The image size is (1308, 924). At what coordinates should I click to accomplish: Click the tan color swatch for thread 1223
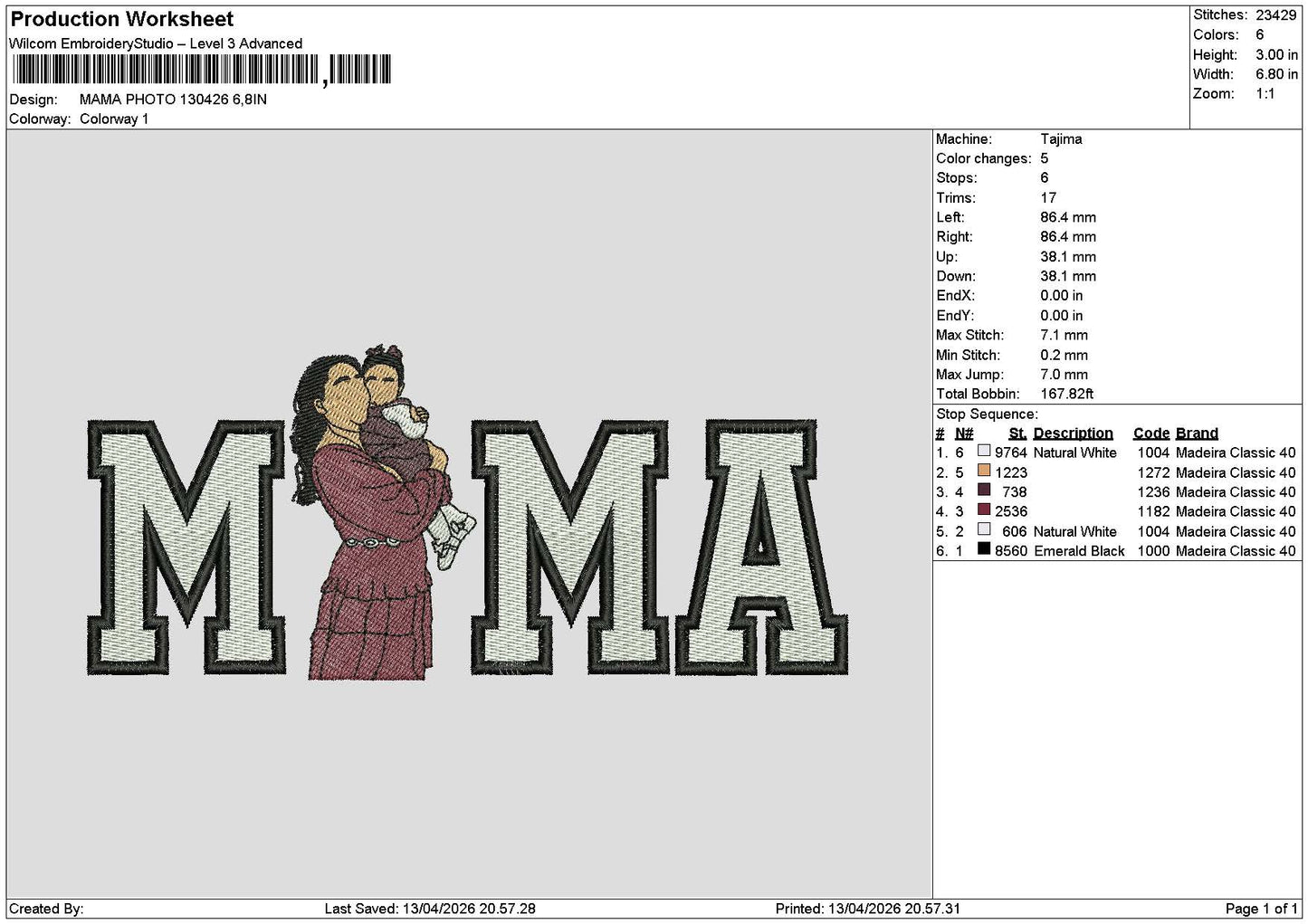(x=984, y=471)
